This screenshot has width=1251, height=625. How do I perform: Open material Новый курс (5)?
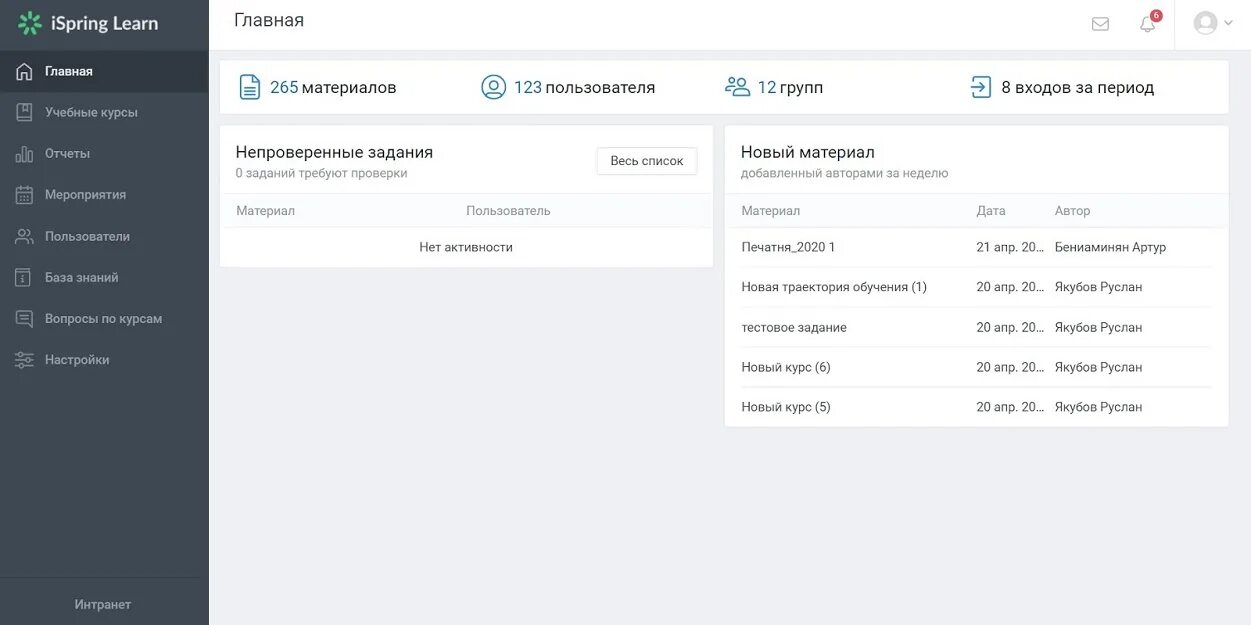786,407
